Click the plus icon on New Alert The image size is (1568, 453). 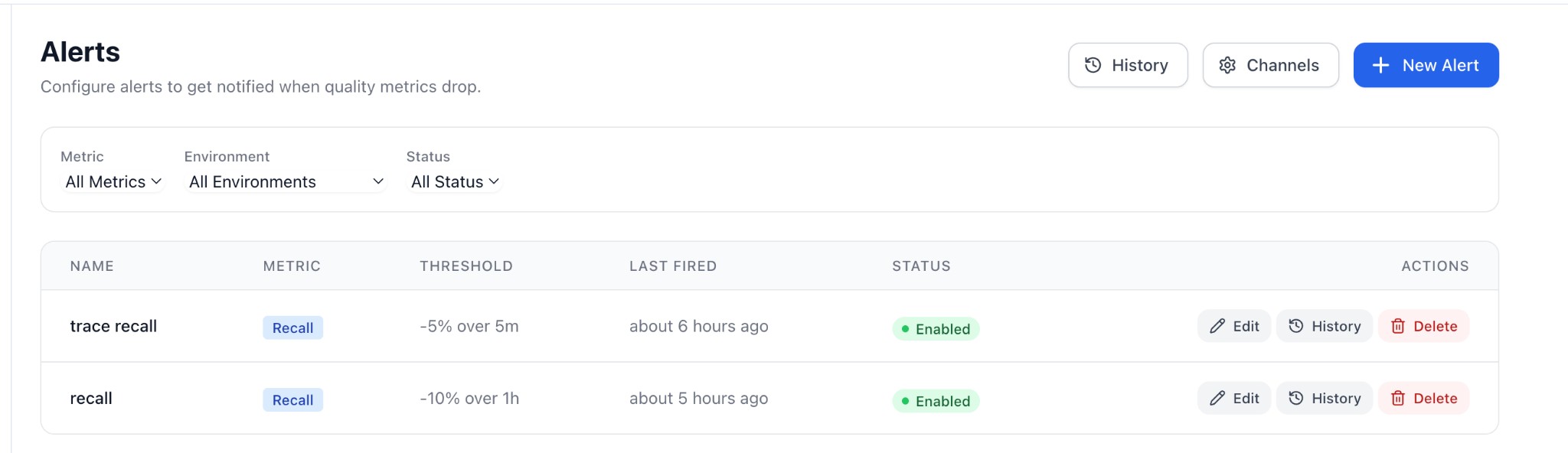point(1380,65)
